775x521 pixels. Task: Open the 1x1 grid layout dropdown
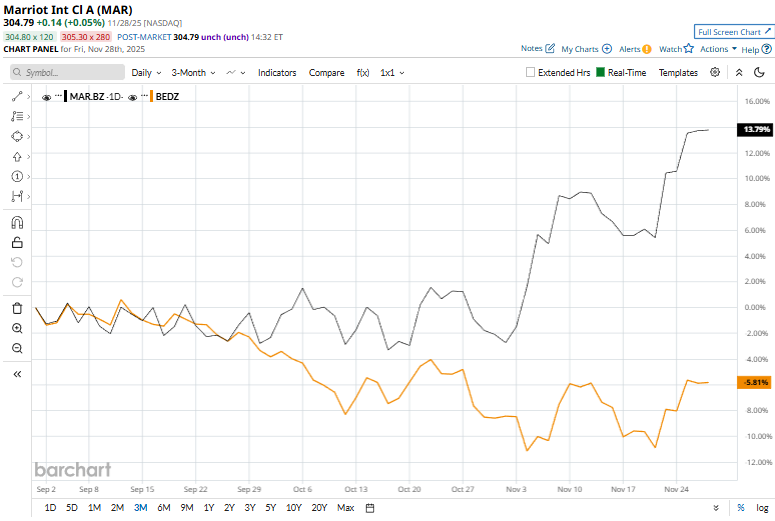pyautogui.click(x=392, y=73)
